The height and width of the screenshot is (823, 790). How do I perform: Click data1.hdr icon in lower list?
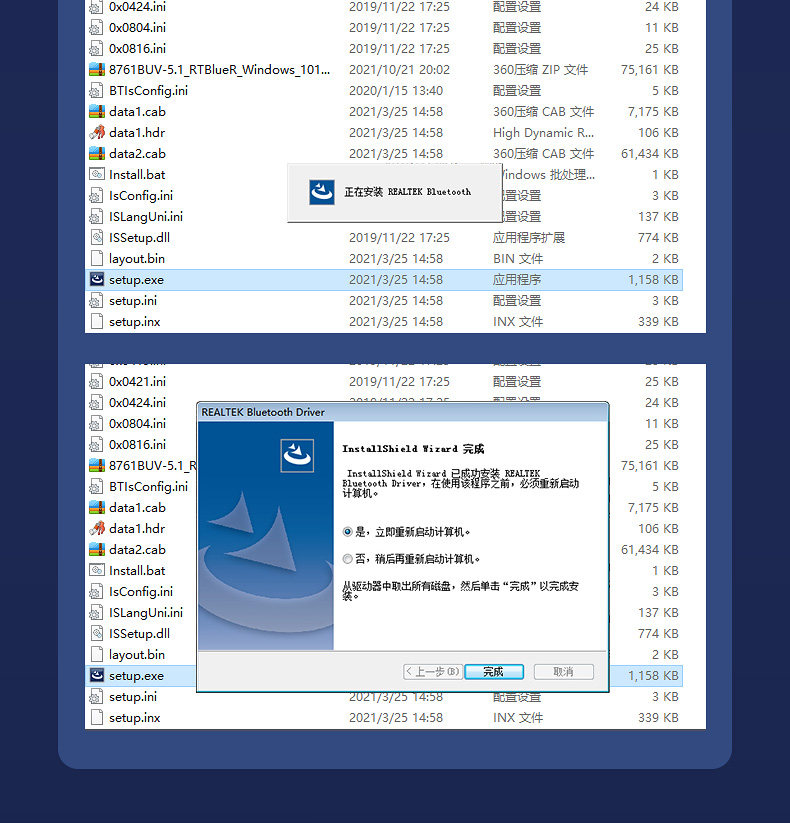(97, 529)
